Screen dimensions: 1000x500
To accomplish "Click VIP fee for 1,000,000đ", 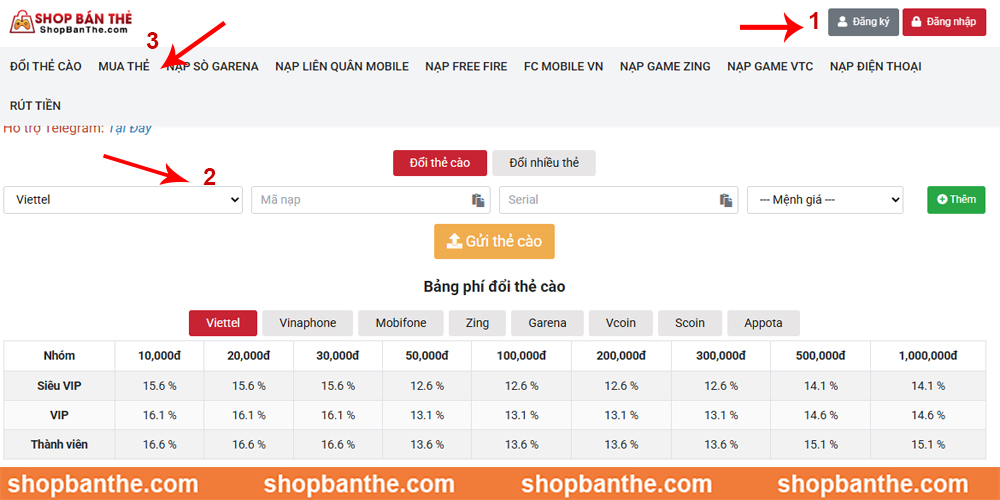I will coord(928,415).
